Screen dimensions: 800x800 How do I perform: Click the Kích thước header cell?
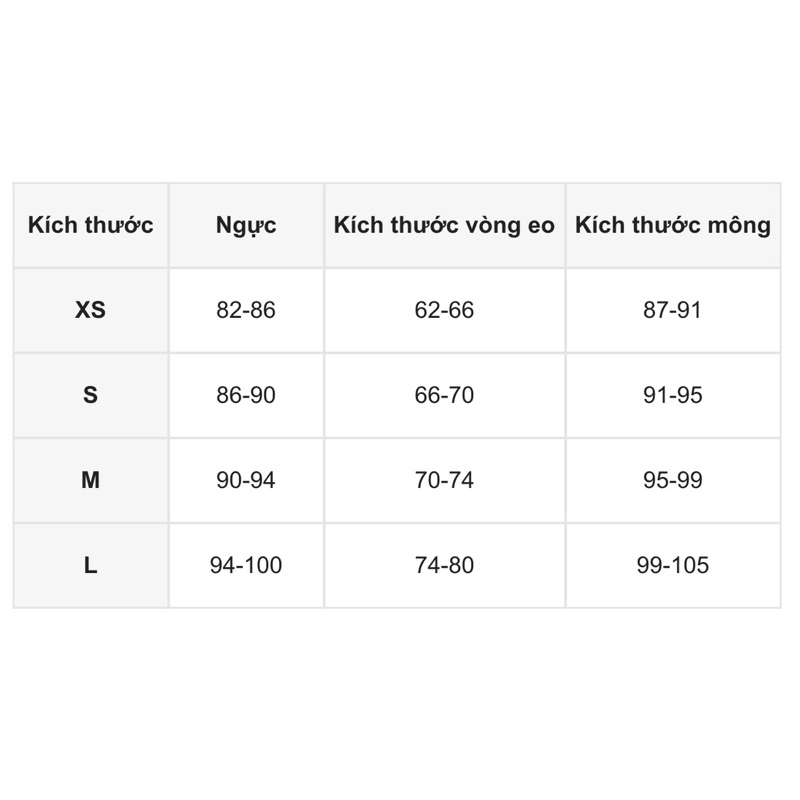(91, 225)
